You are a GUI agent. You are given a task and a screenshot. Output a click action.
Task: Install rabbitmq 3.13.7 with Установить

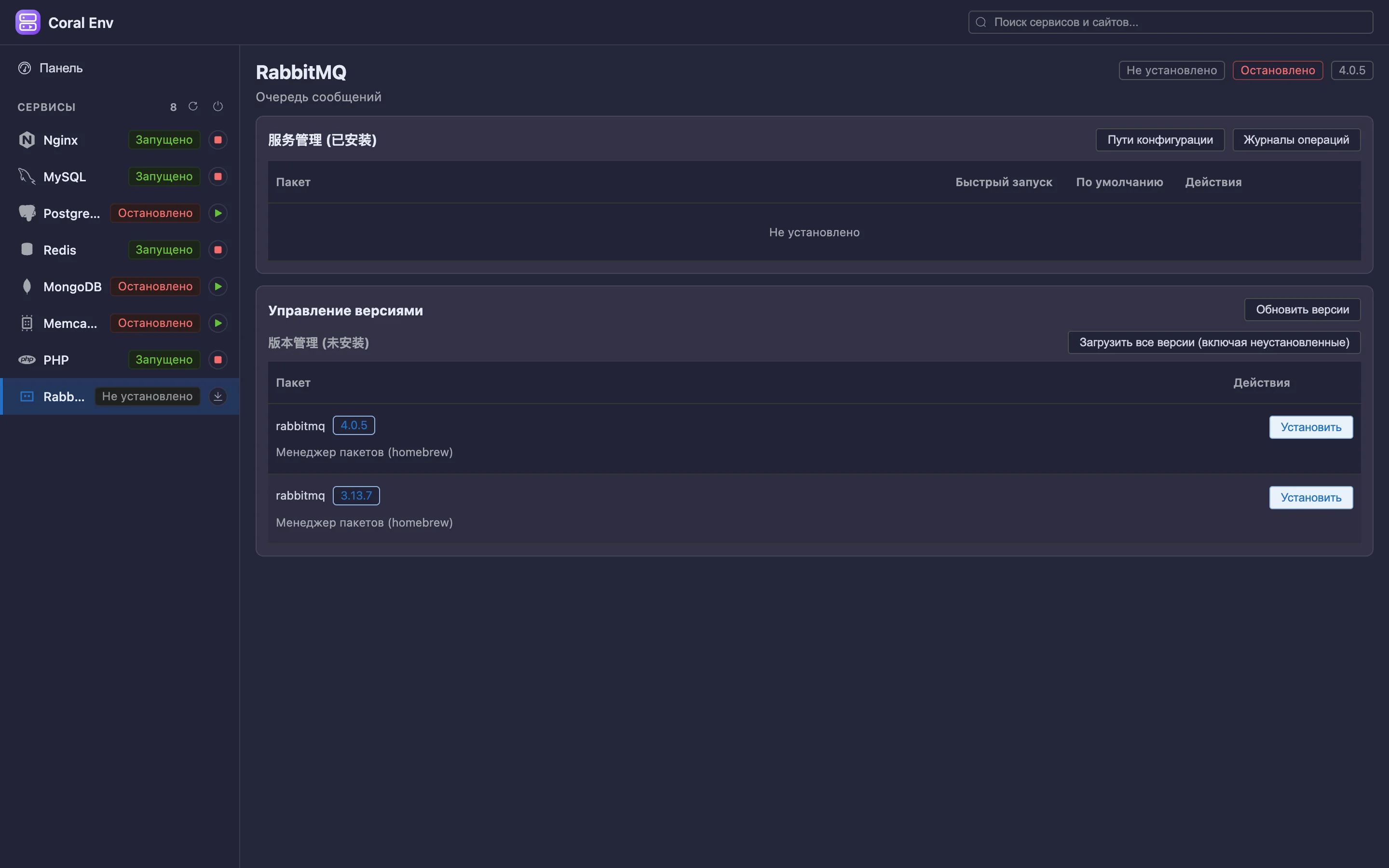tap(1311, 498)
